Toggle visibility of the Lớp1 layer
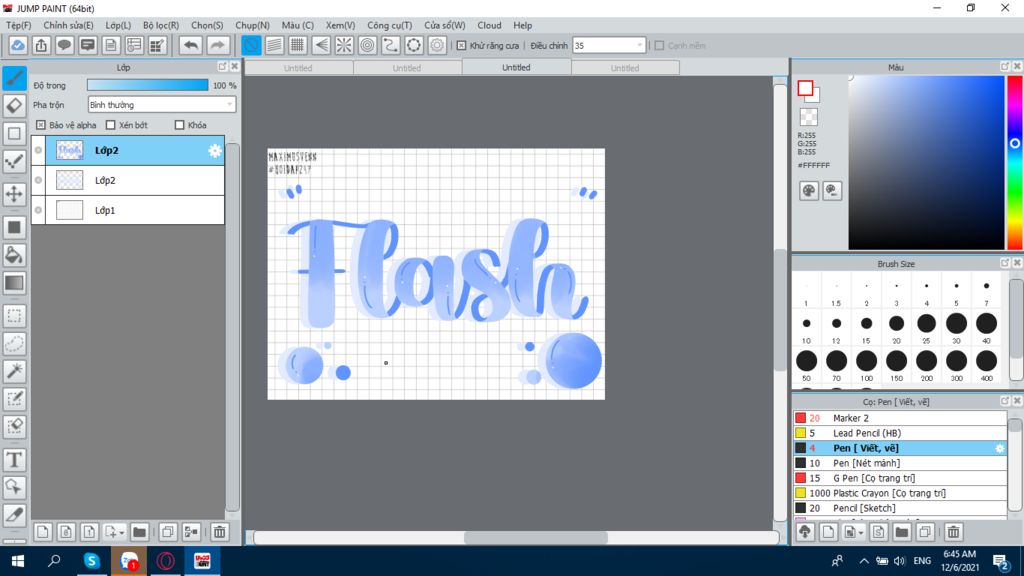The width and height of the screenshot is (1024, 576). click(x=39, y=210)
